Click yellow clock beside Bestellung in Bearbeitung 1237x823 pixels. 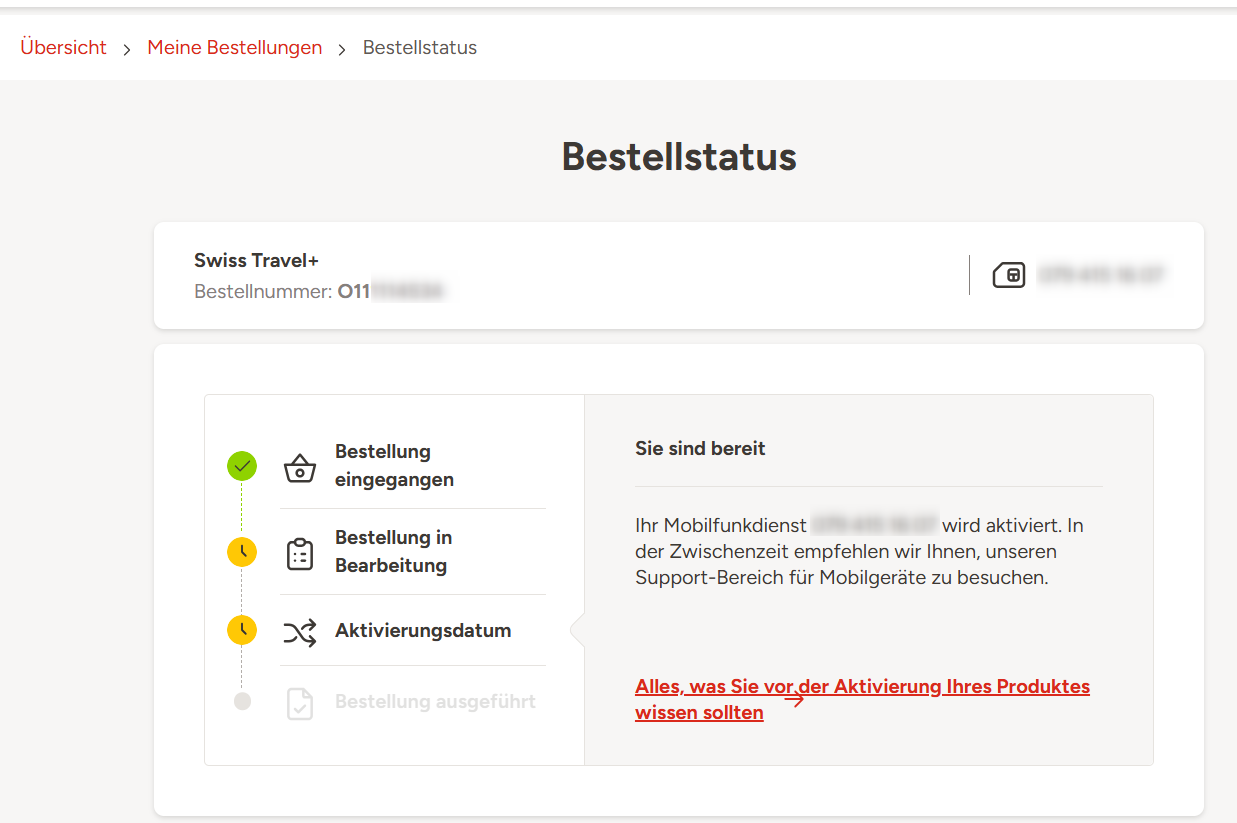242,552
